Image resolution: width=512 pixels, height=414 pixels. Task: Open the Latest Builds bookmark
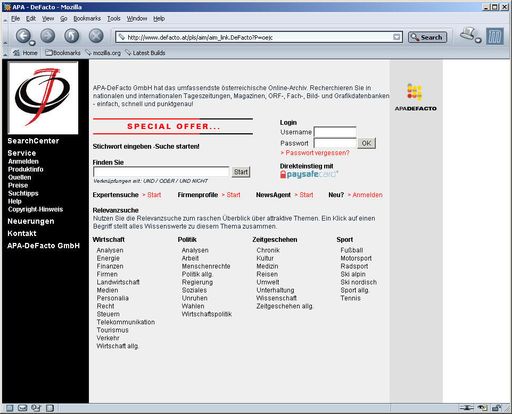145,53
